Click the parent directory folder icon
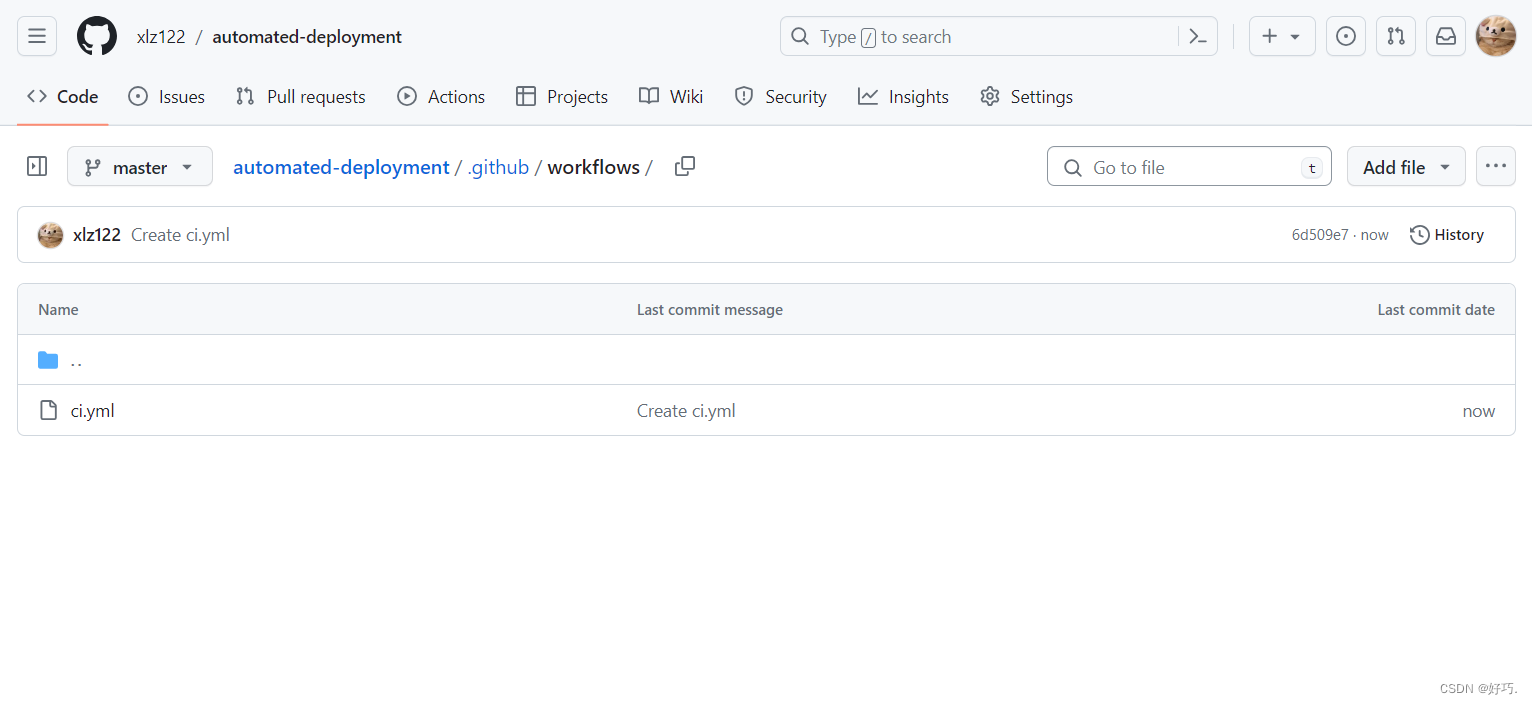 click(x=48, y=360)
